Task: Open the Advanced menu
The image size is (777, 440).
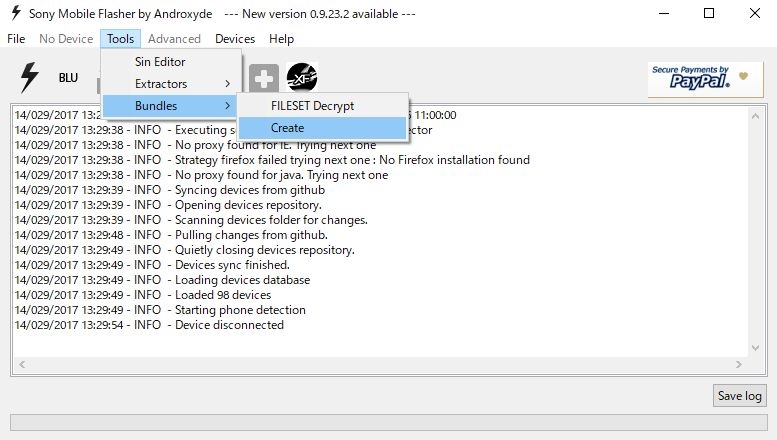Action: (x=174, y=39)
